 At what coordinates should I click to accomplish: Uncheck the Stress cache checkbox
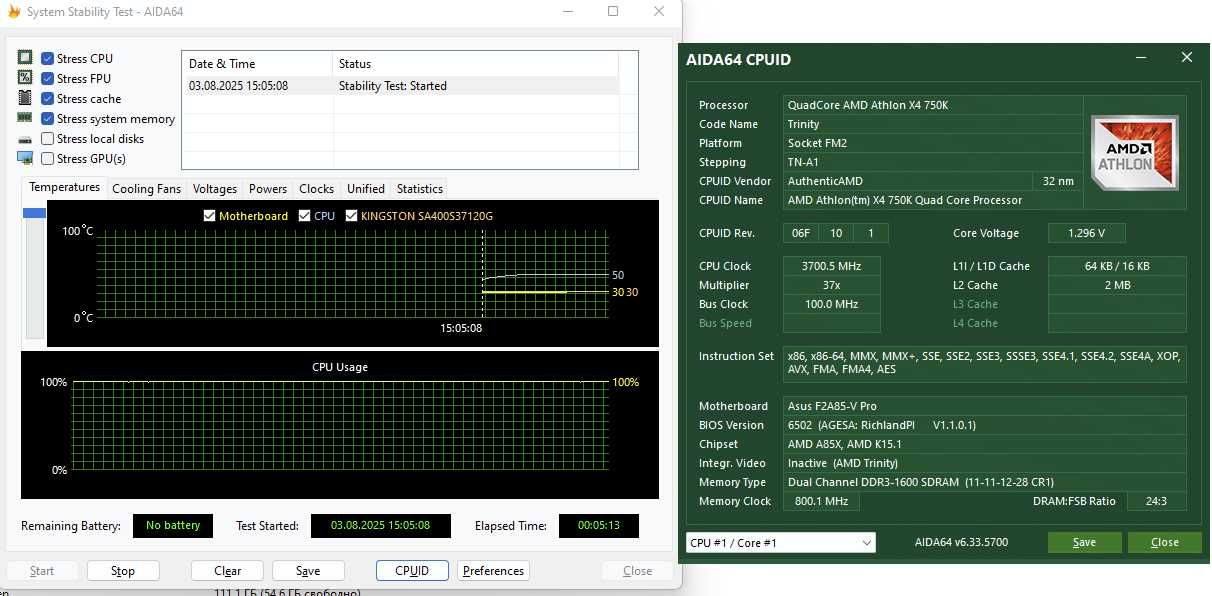47,98
